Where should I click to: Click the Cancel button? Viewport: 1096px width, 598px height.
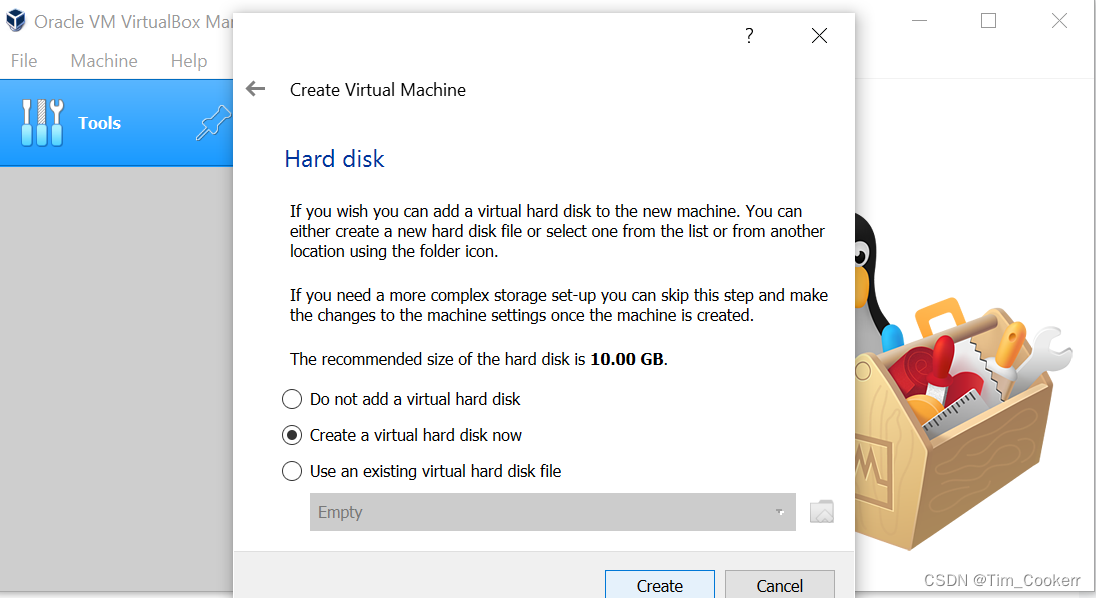point(779,585)
